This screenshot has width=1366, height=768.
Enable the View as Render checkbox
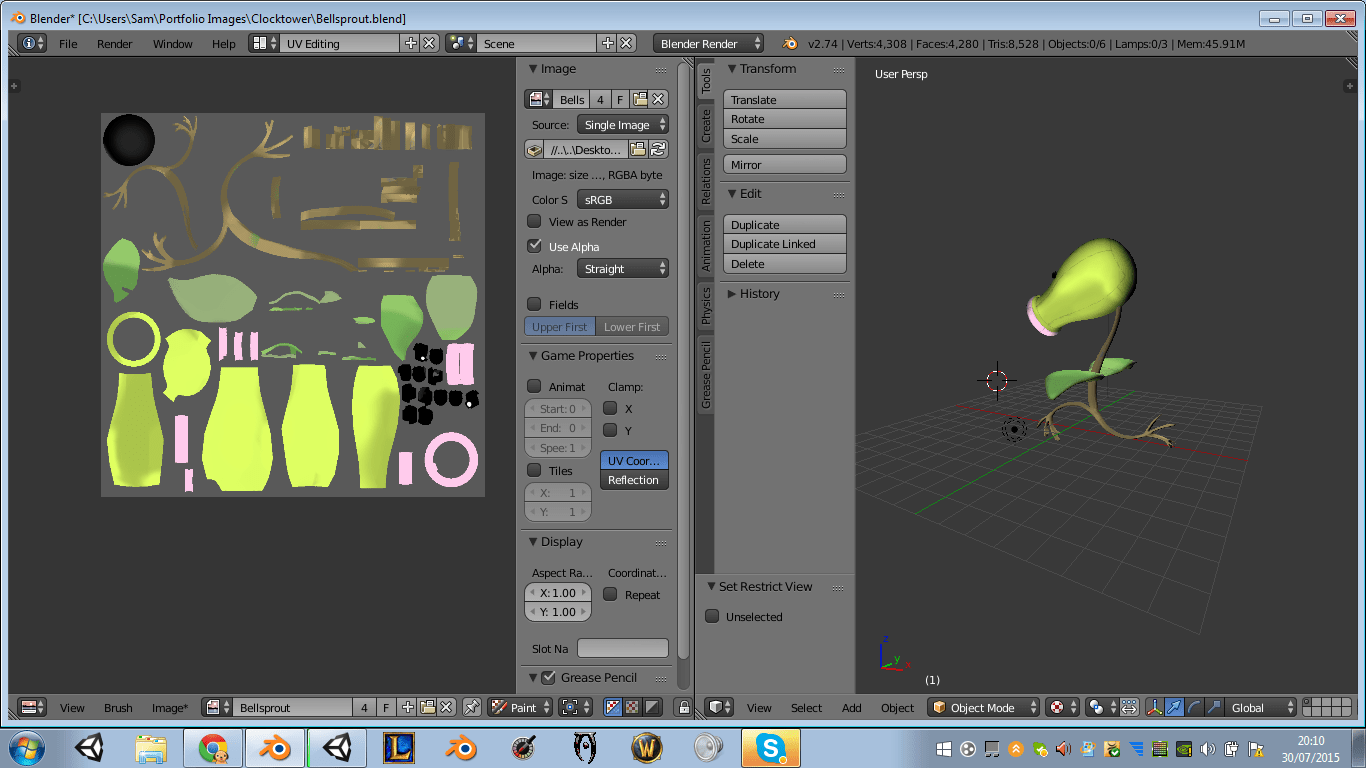534,222
